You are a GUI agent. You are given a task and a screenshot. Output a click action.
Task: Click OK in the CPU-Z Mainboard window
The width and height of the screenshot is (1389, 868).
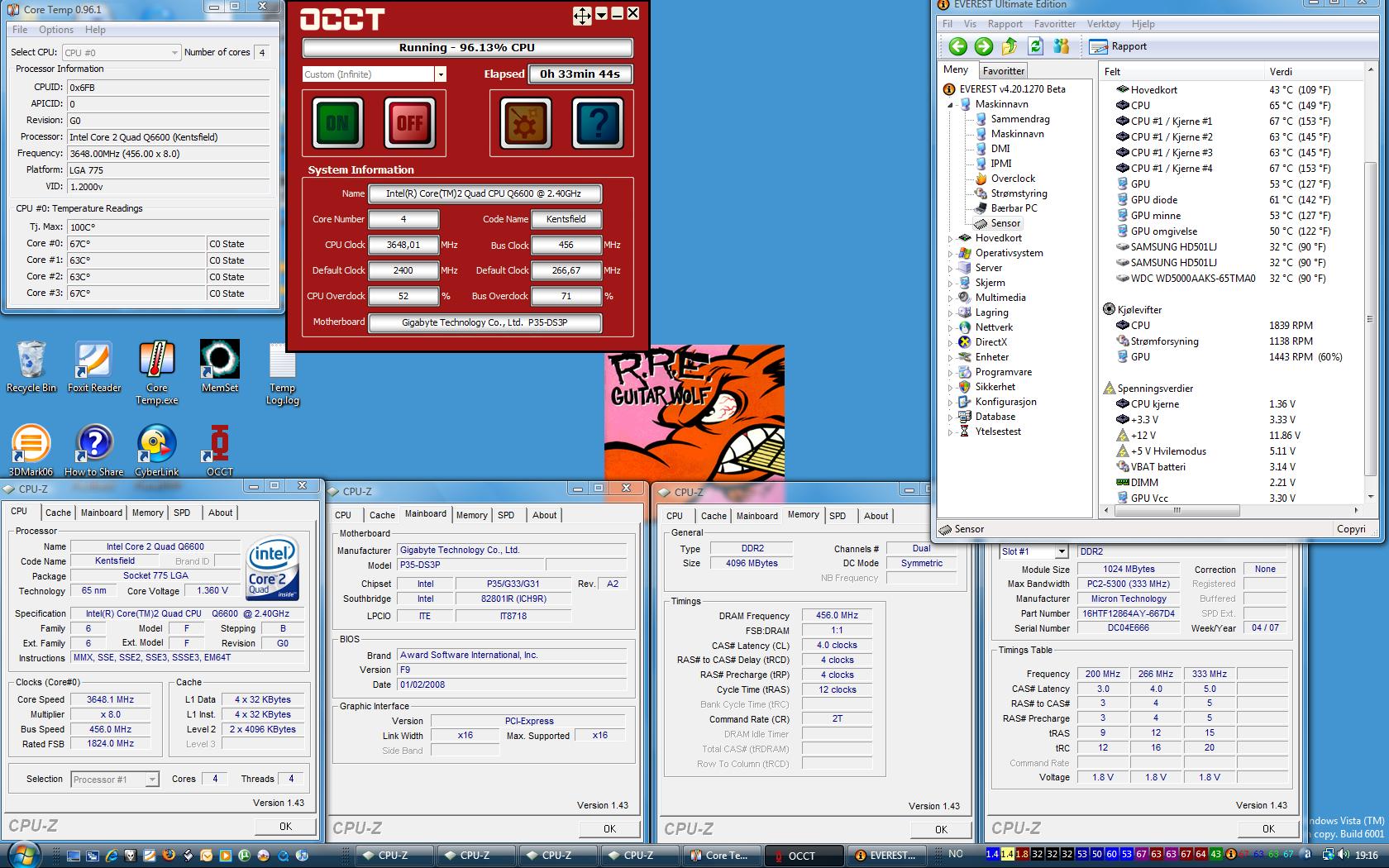point(609,828)
